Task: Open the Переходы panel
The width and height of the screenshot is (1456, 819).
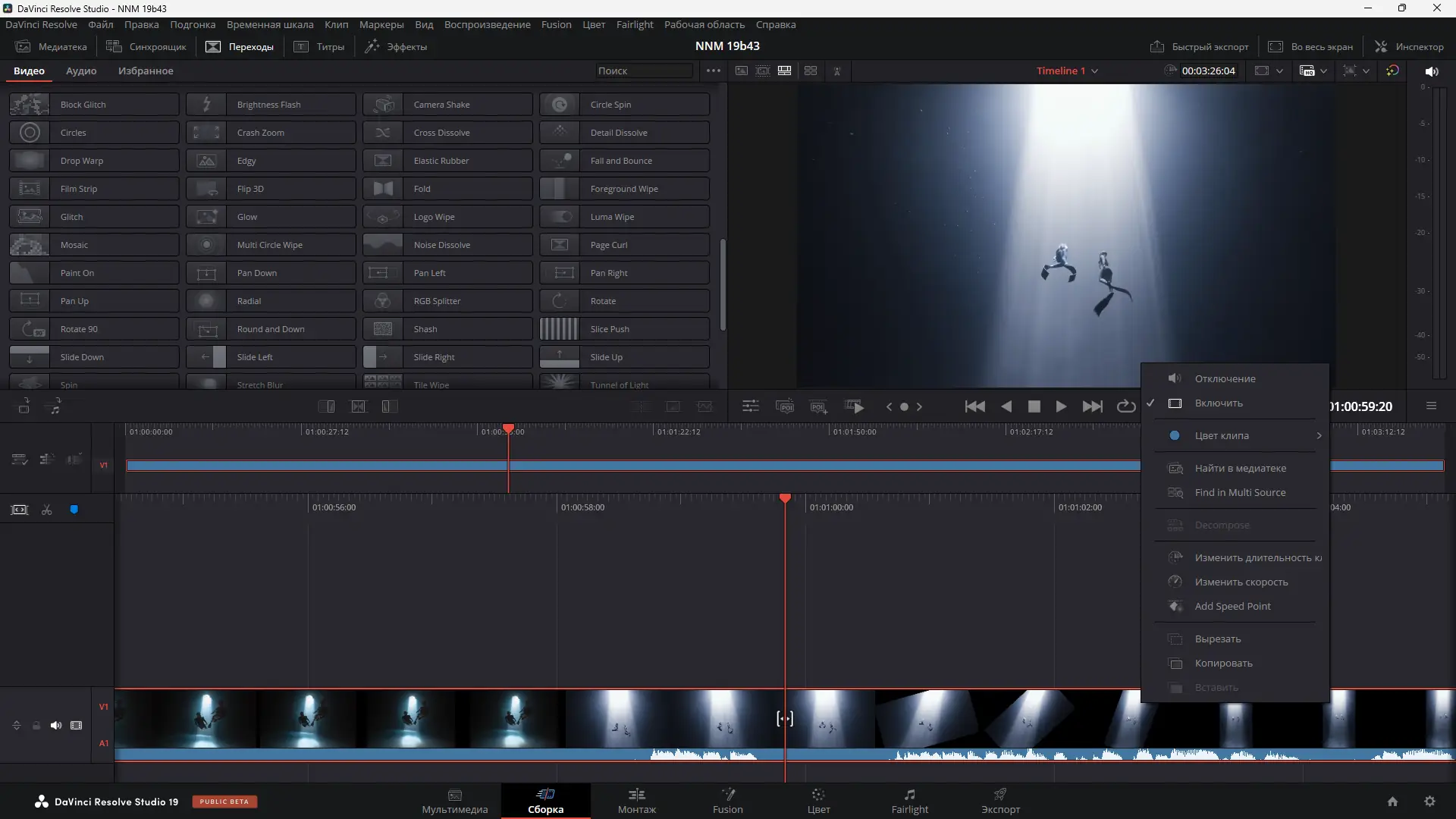Action: 239,46
